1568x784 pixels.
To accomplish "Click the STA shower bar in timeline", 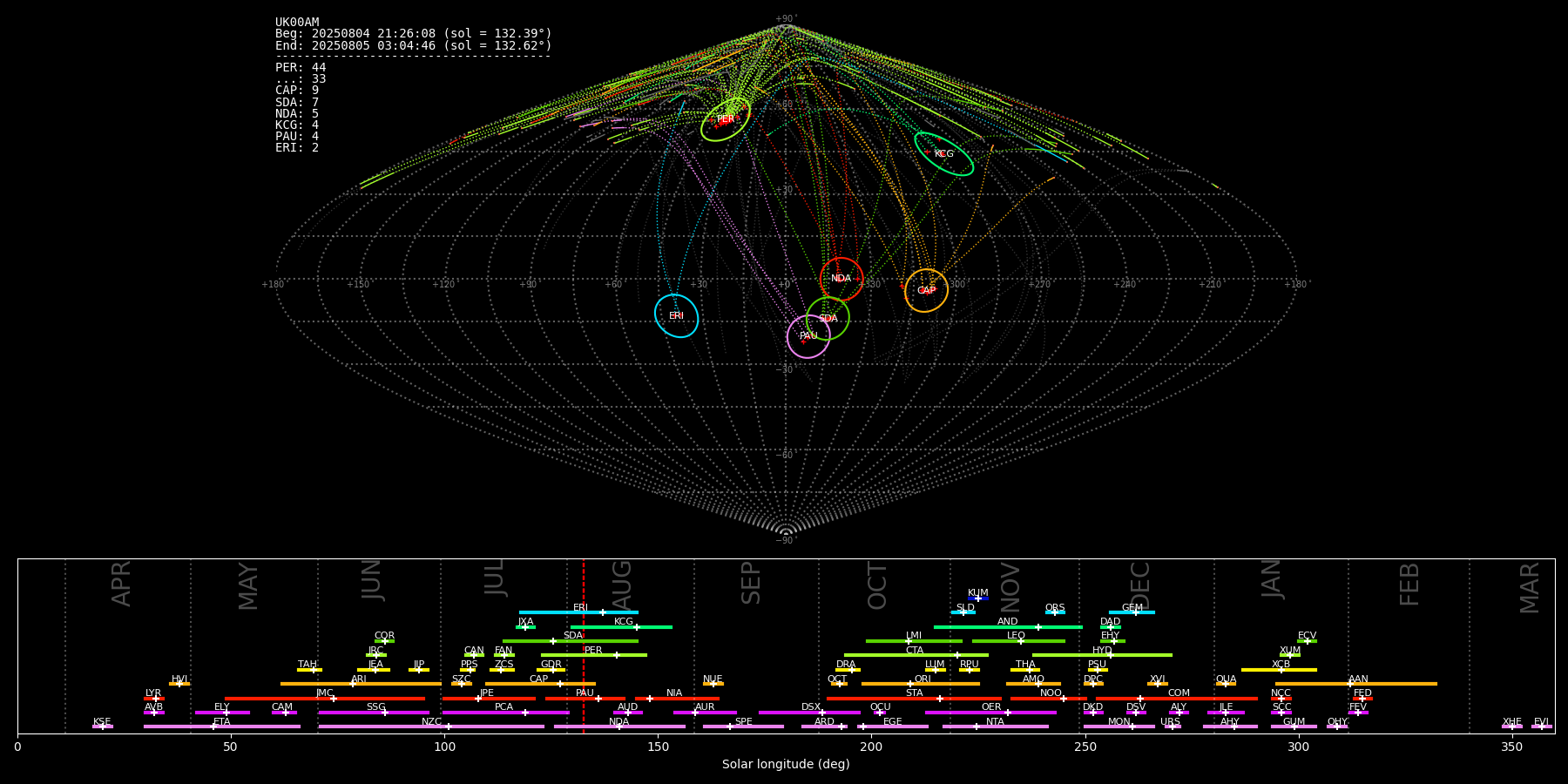I will (914, 698).
